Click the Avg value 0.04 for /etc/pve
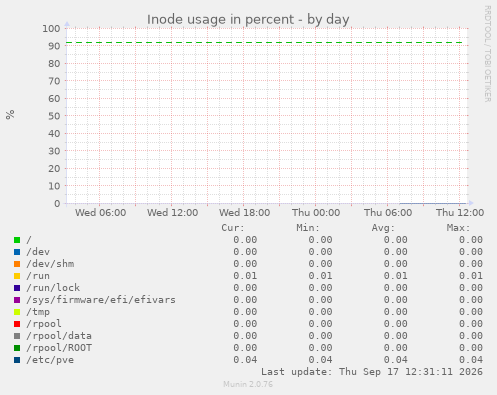Screen dimensions: 497x395 (395, 360)
